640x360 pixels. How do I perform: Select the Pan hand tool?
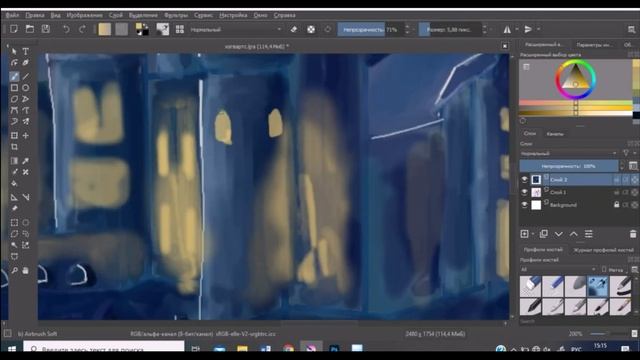click(x=26, y=270)
